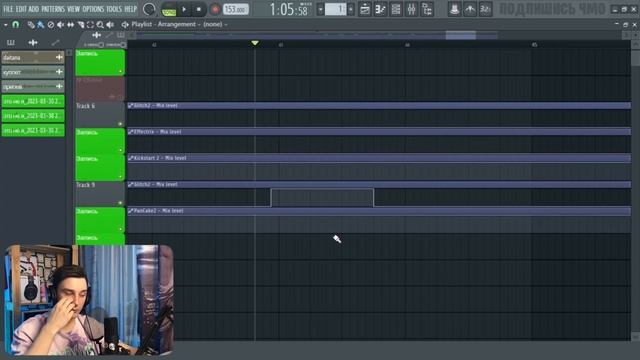This screenshot has width=640, height=360.
Task: Mute Track 9 using its LED
Action: (x=120, y=203)
